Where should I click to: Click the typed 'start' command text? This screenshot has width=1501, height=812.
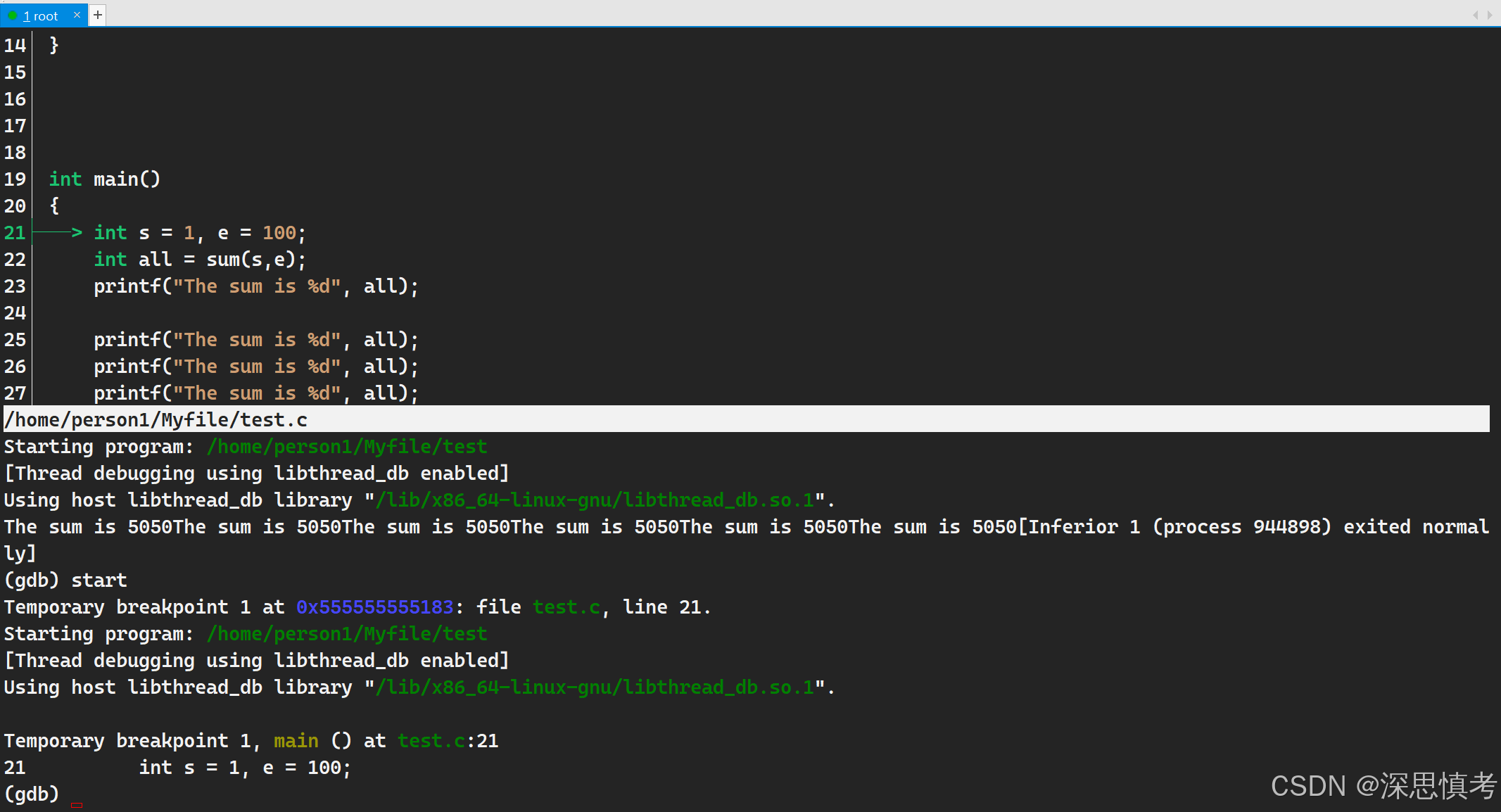point(99,581)
